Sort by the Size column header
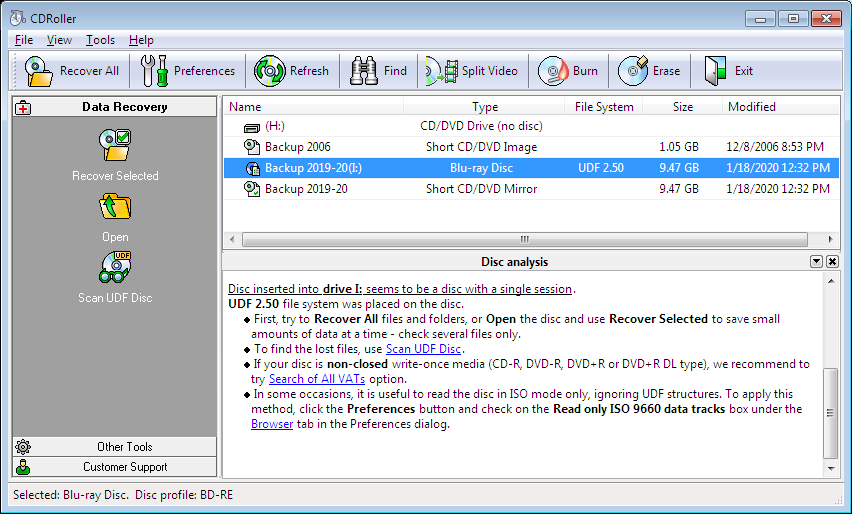852x514 pixels. 682,106
